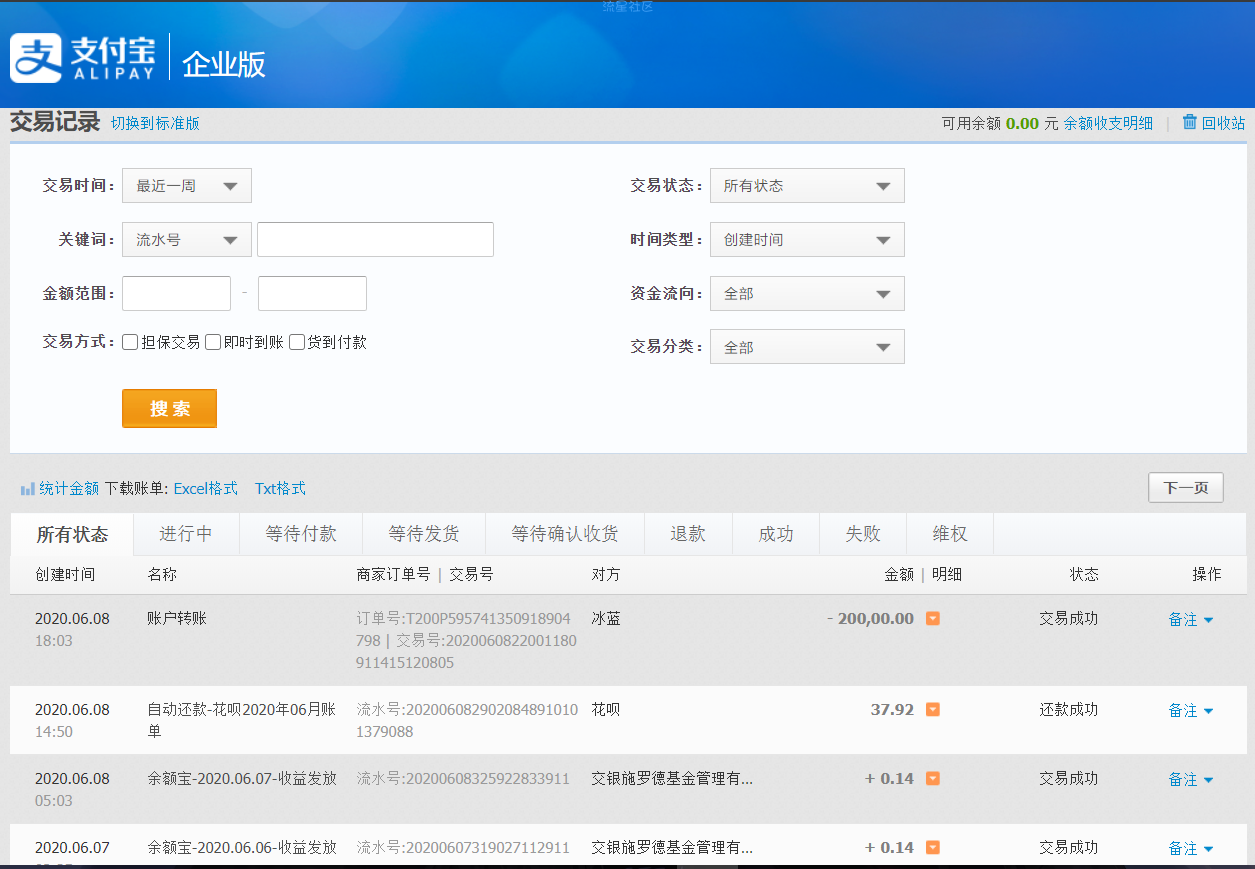Open the 交易时间 dropdown showing 最近一周
The height and width of the screenshot is (869, 1255).
coord(187,186)
